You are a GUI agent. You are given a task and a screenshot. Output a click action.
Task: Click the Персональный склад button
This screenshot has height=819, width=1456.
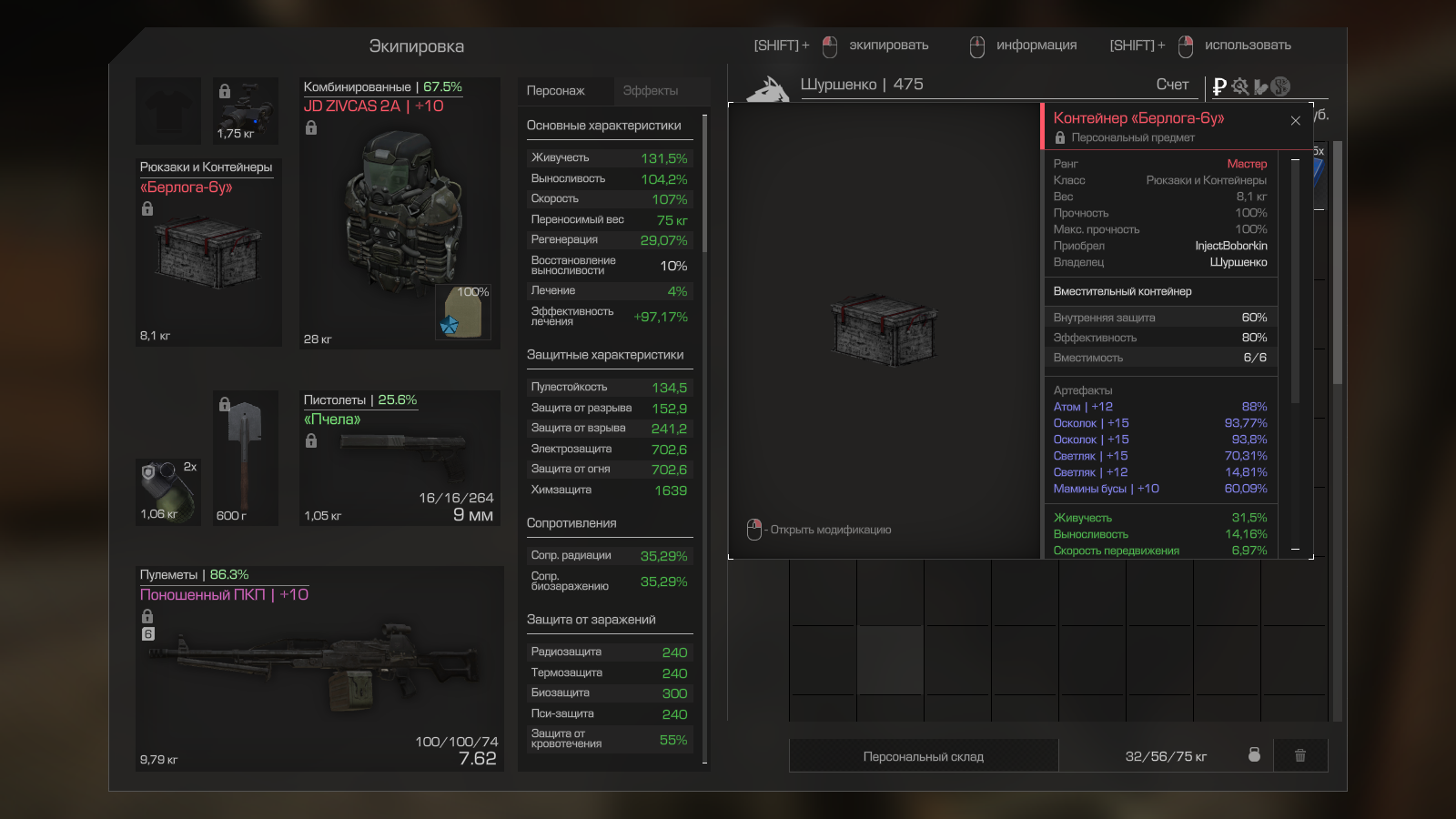(x=924, y=756)
